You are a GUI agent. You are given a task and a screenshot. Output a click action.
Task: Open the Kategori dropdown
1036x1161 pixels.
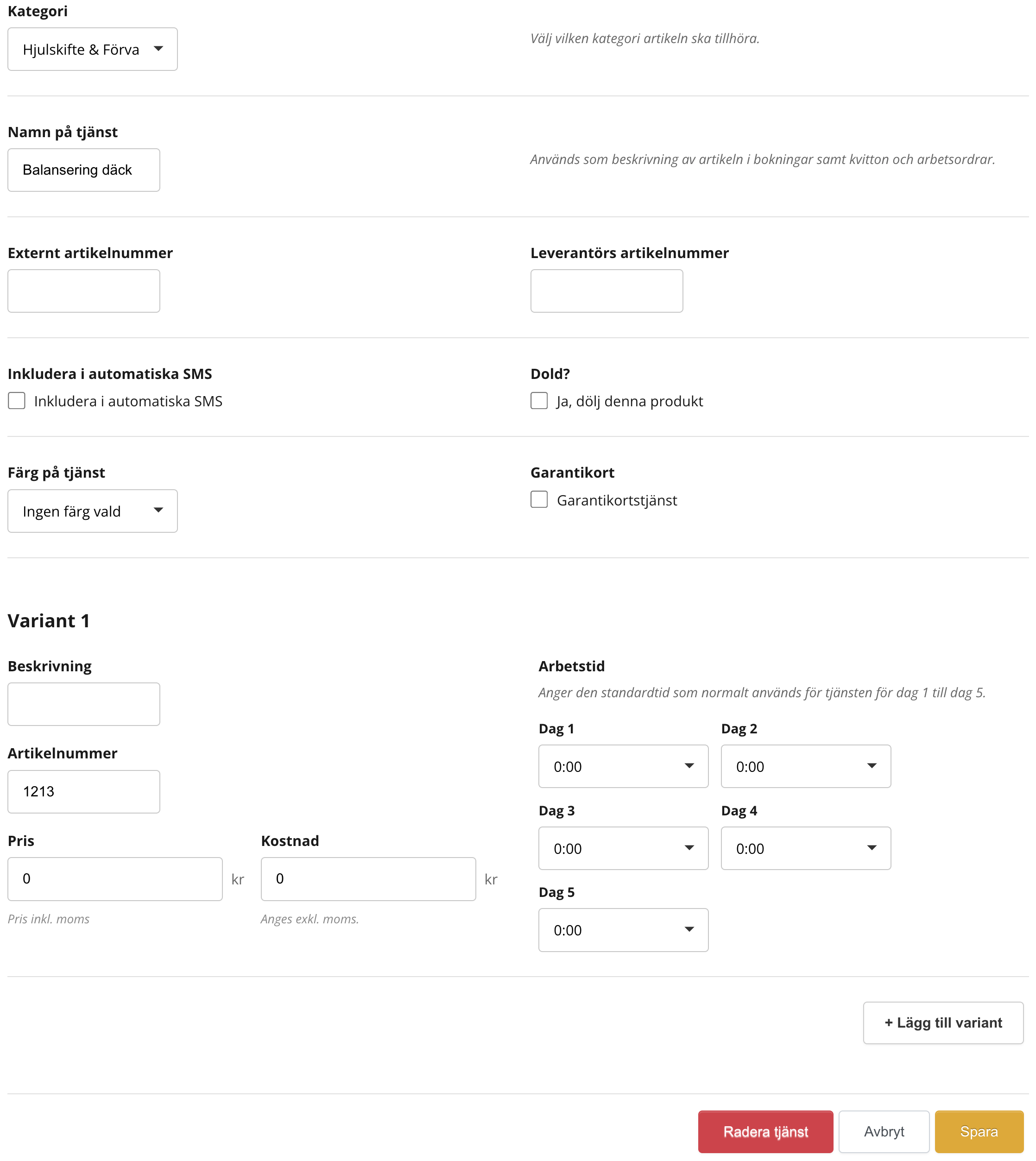(x=92, y=50)
